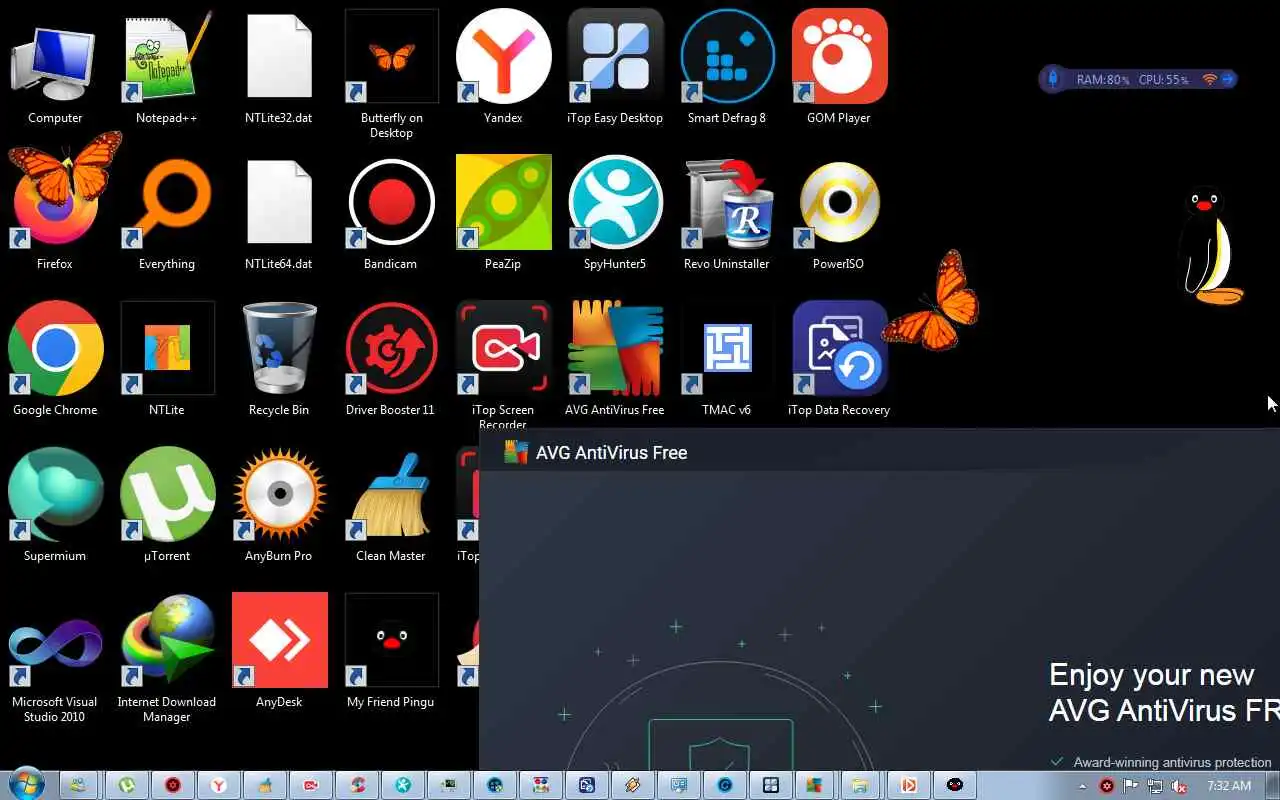
Task: Open iTop Screen Recorder shortcut
Action: [503, 365]
